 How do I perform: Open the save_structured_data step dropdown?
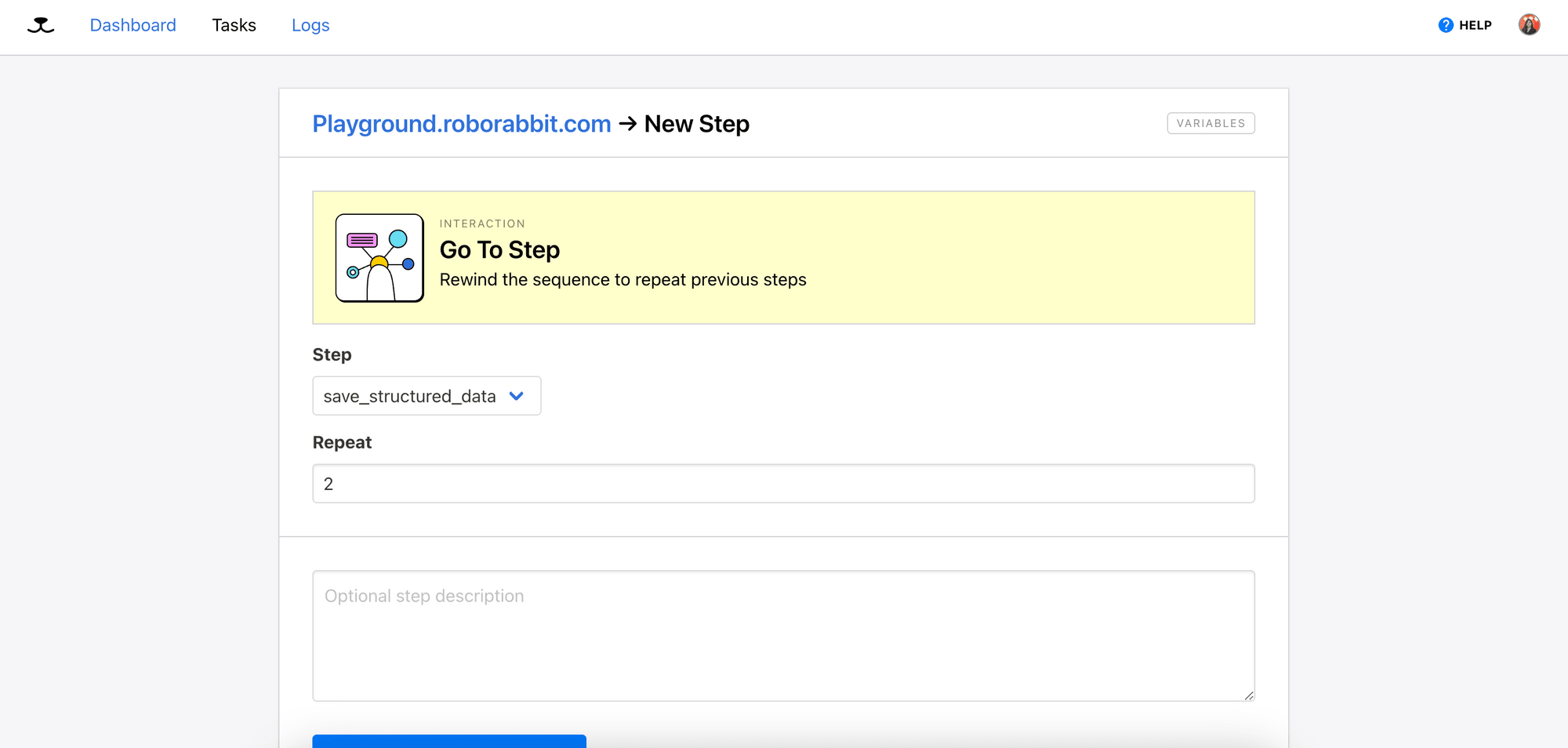click(426, 396)
